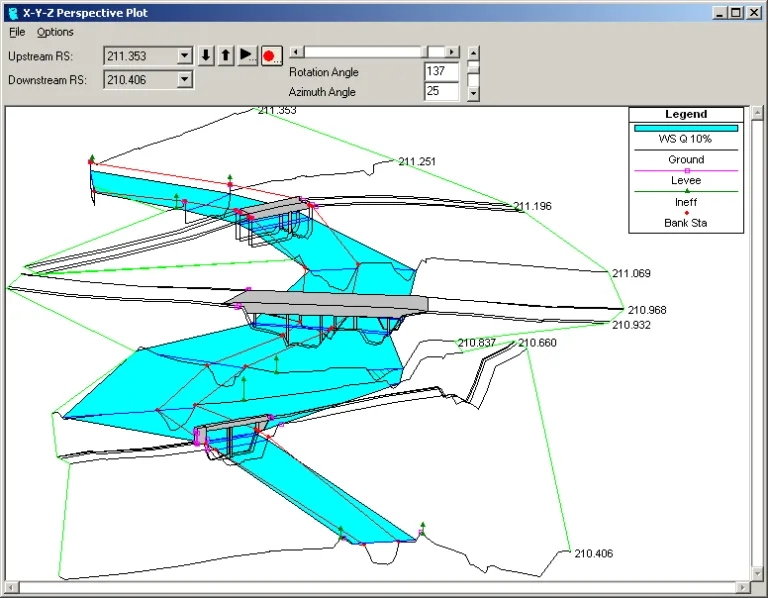Click the Ground legend entry
The image size is (768, 598).
686,159
